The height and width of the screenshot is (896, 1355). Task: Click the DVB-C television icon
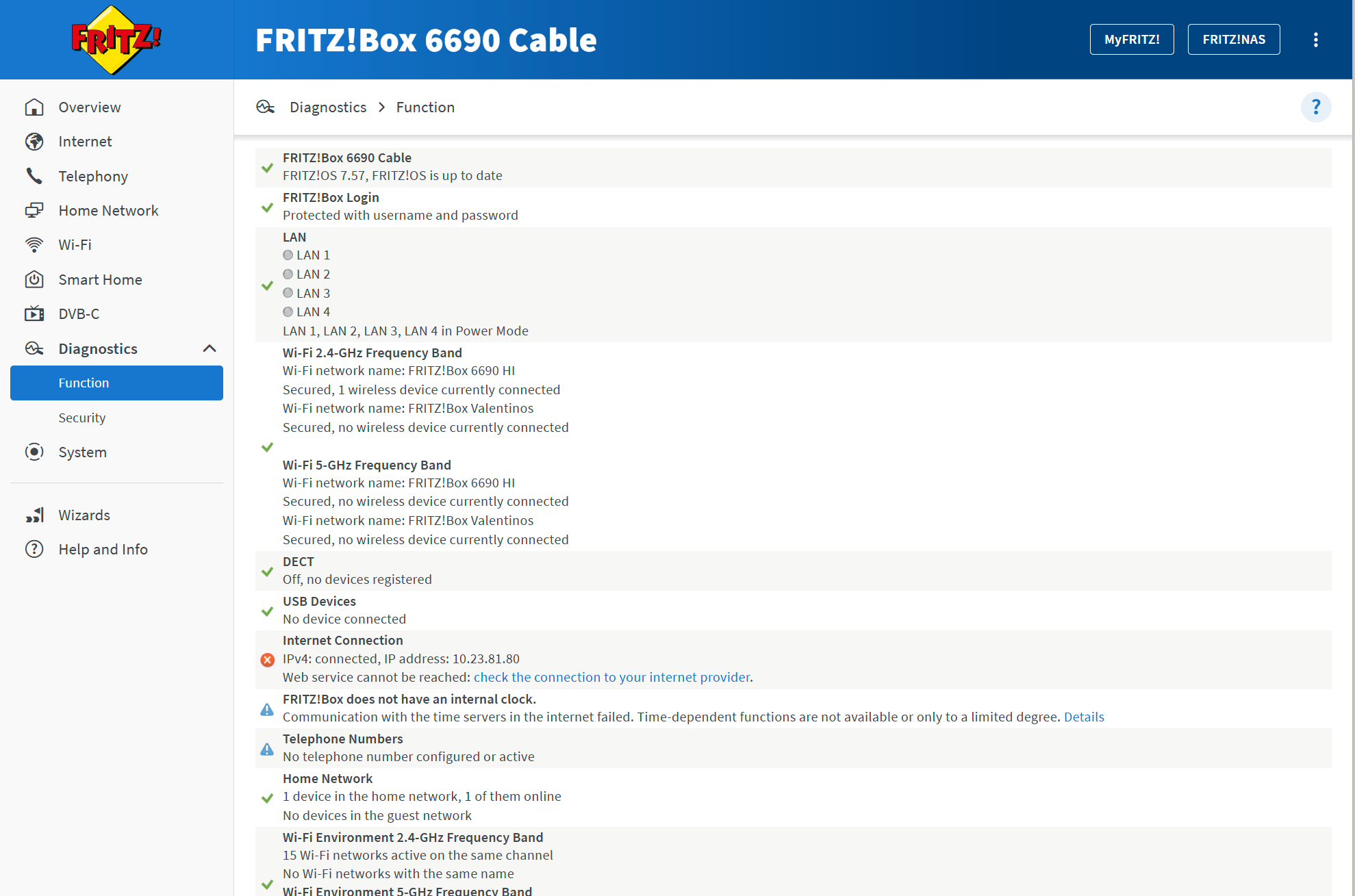(34, 313)
